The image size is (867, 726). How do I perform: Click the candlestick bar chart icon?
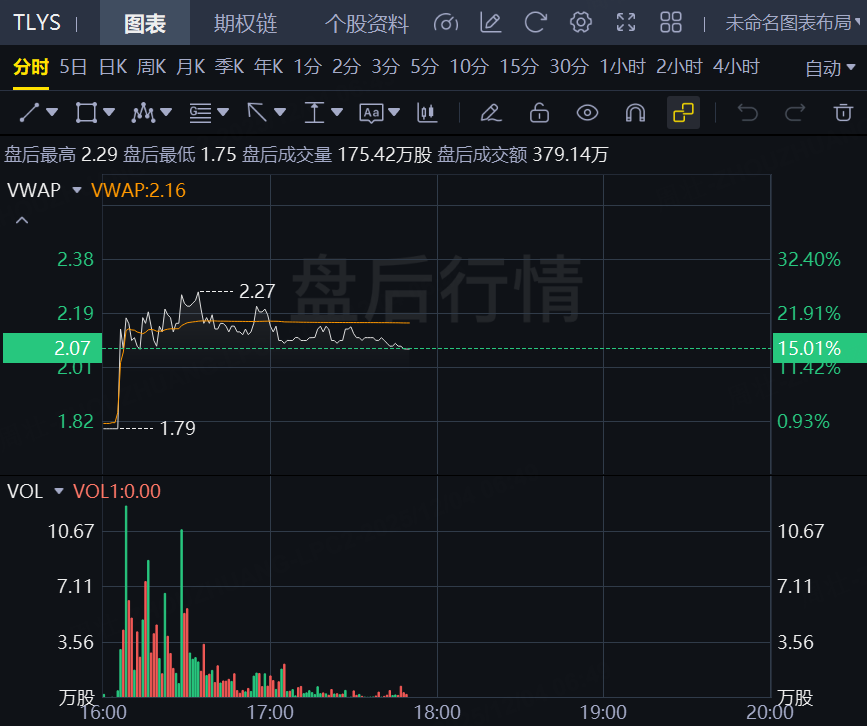[x=427, y=113]
